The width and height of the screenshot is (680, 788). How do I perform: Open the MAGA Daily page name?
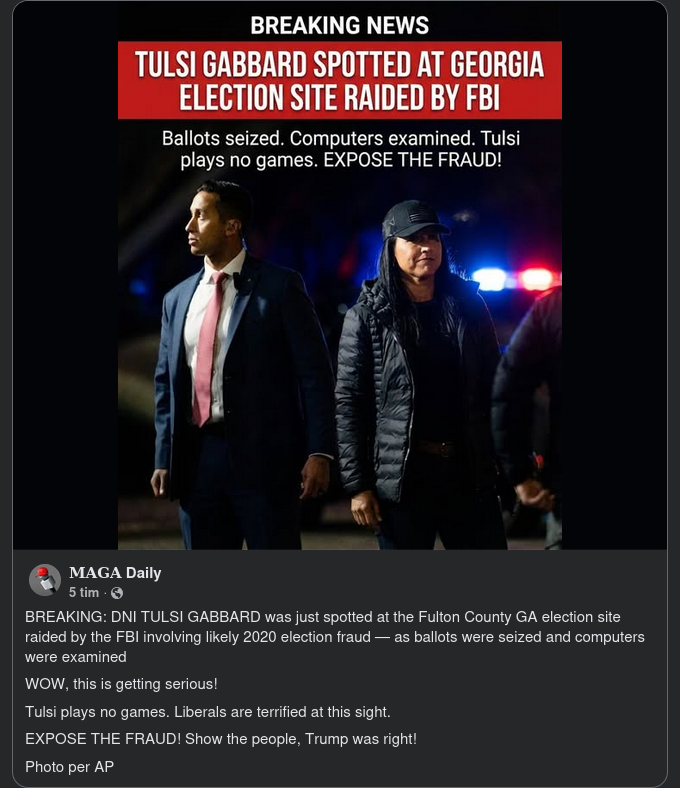pyautogui.click(x=115, y=572)
